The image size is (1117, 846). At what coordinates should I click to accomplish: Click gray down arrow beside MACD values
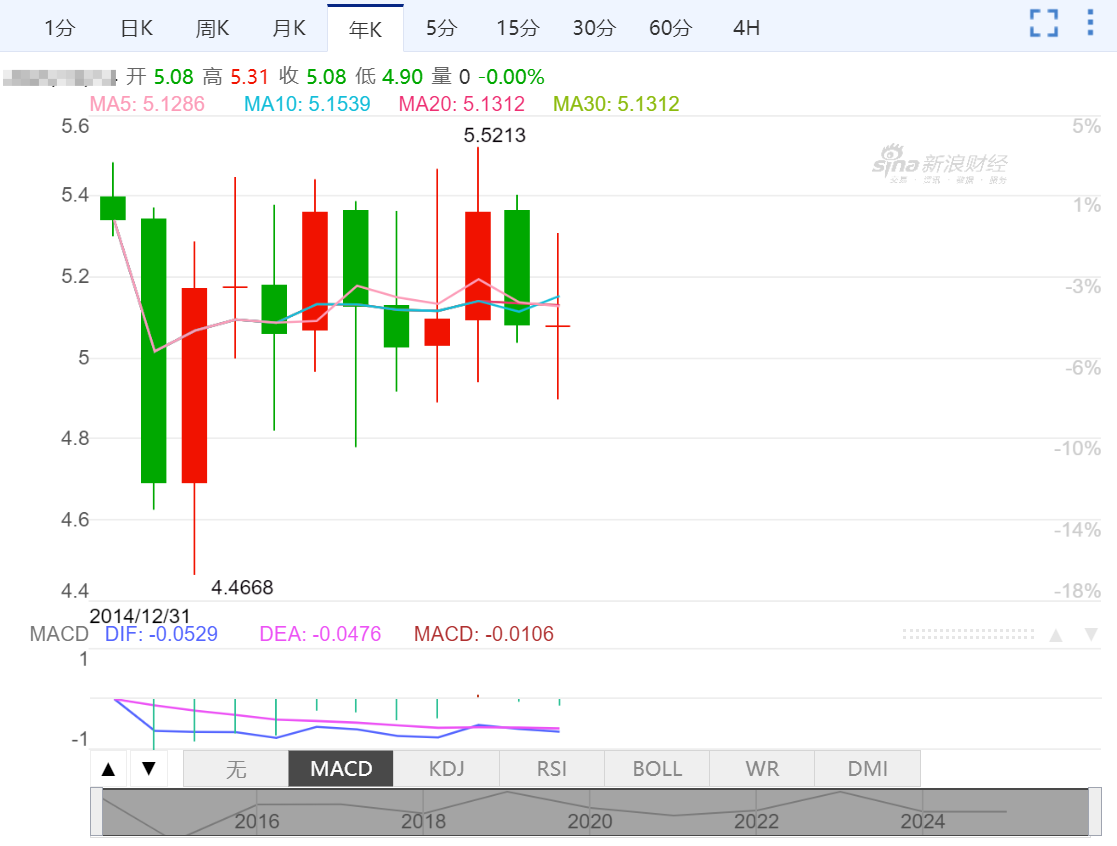[1091, 635]
